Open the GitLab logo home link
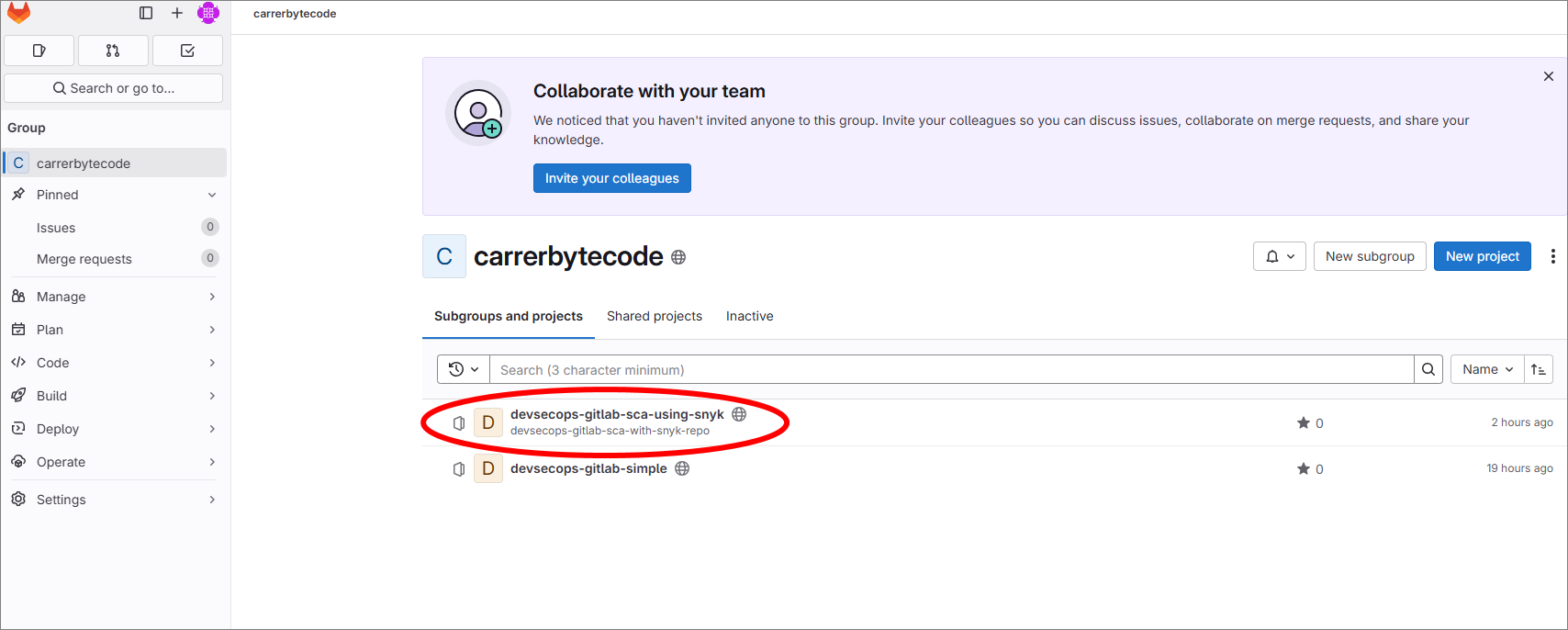This screenshot has height=630, width=1568. coord(18,13)
